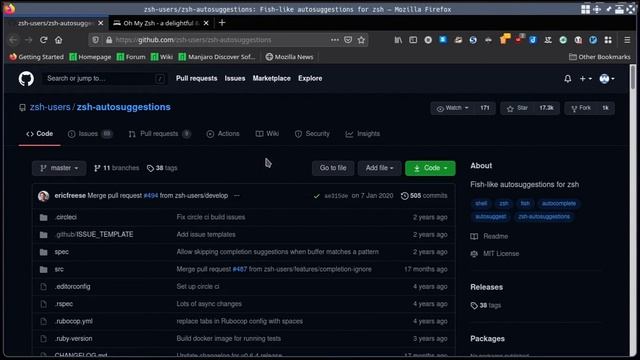Open the src folder

point(59,269)
